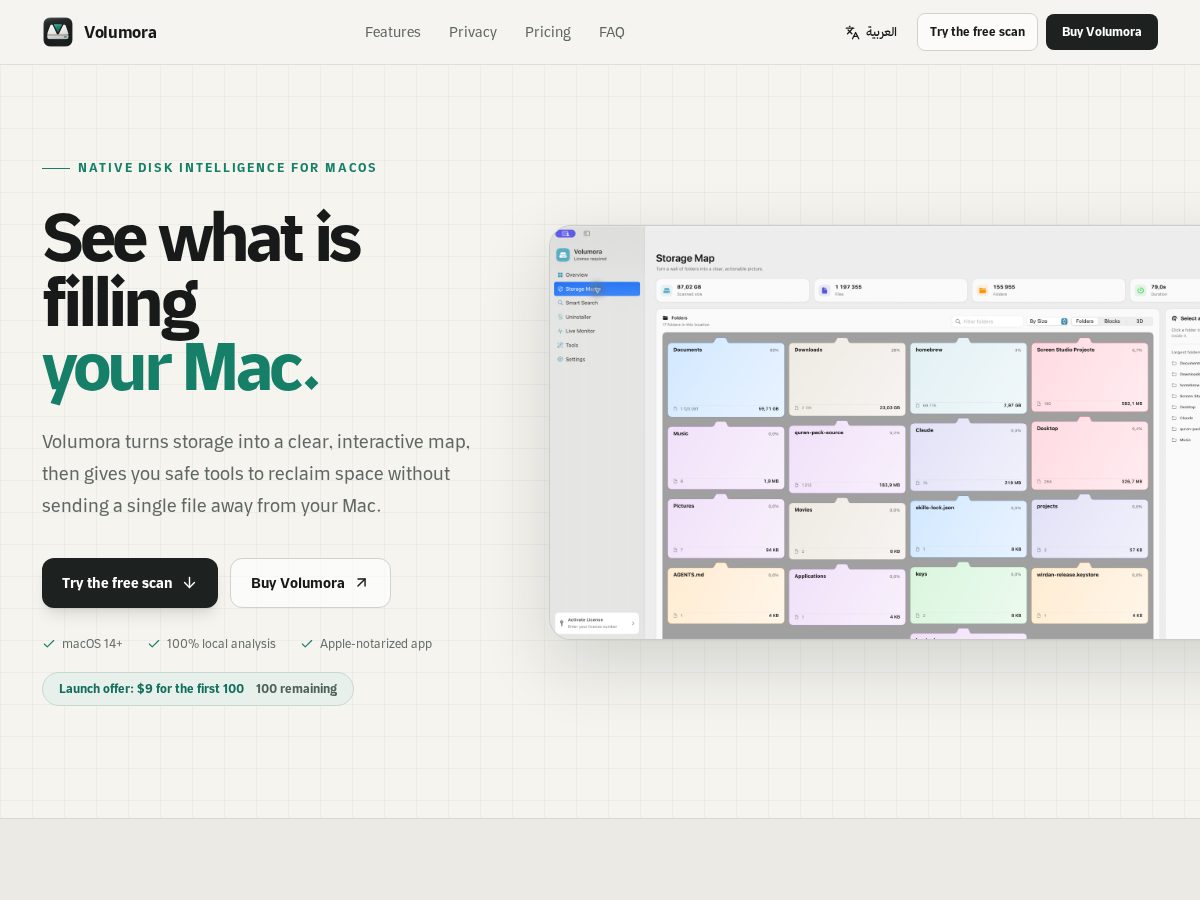Open Uninstaller in the sidebar
1200x900 pixels.
pos(597,317)
